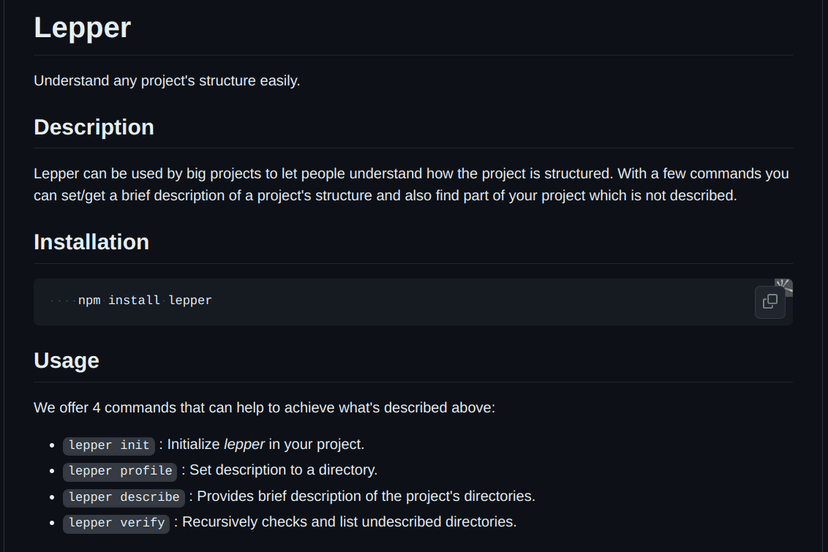
Task: Click 'Recursively checks and list undescribed directories' text
Action: point(349,522)
